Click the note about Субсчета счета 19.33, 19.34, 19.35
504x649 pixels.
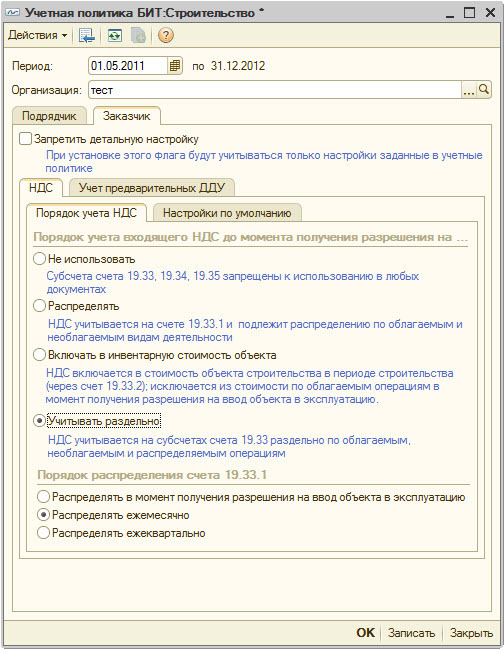pyautogui.click(x=233, y=282)
